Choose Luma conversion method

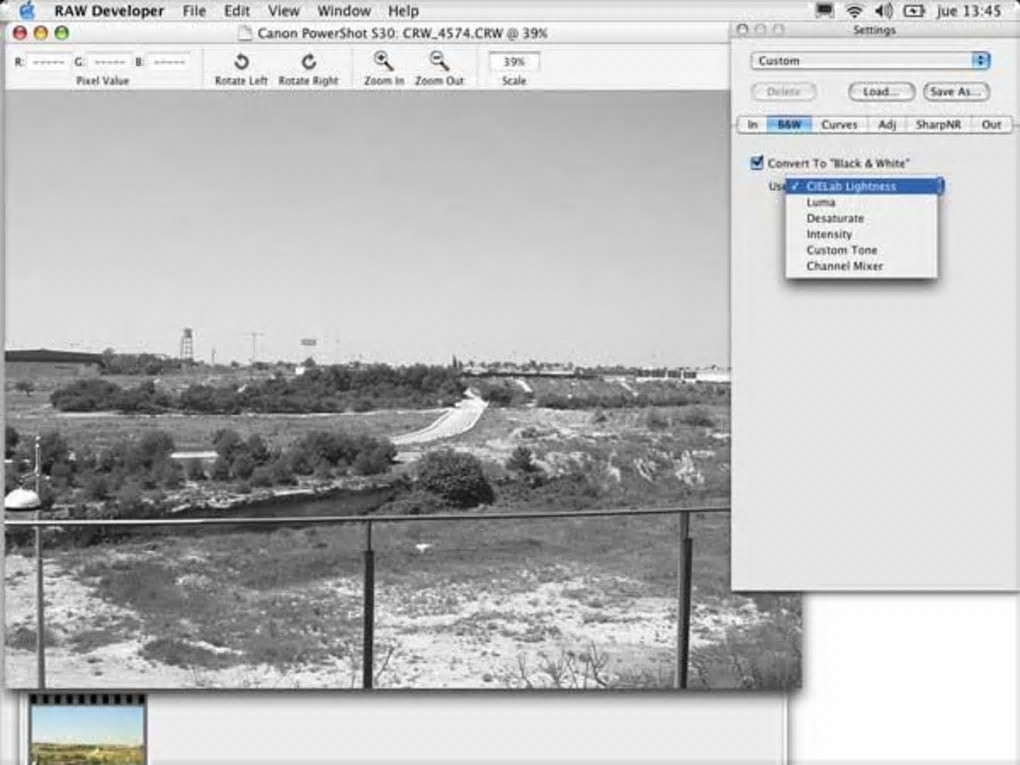coord(862,202)
